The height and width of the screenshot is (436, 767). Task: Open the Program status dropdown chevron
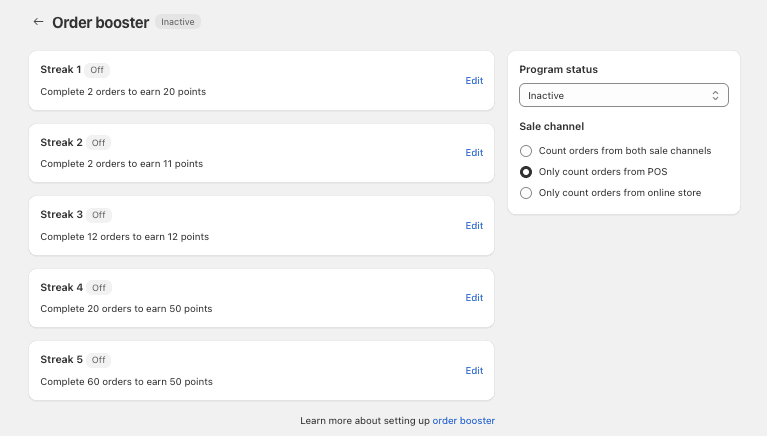[x=715, y=95]
